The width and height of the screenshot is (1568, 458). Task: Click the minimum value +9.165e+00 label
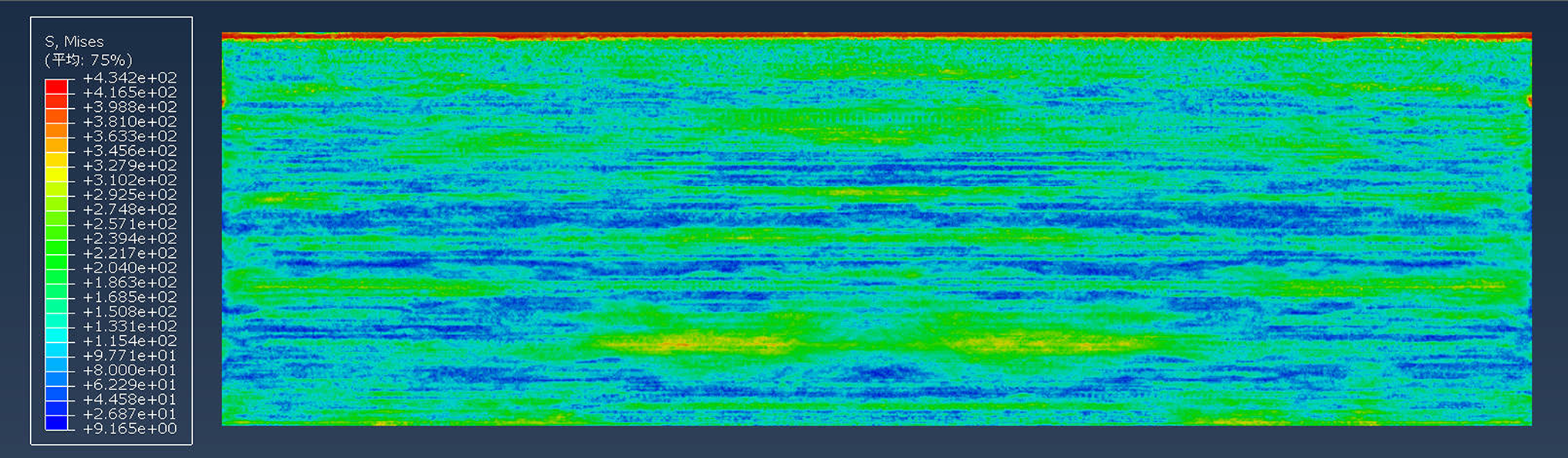click(x=130, y=429)
